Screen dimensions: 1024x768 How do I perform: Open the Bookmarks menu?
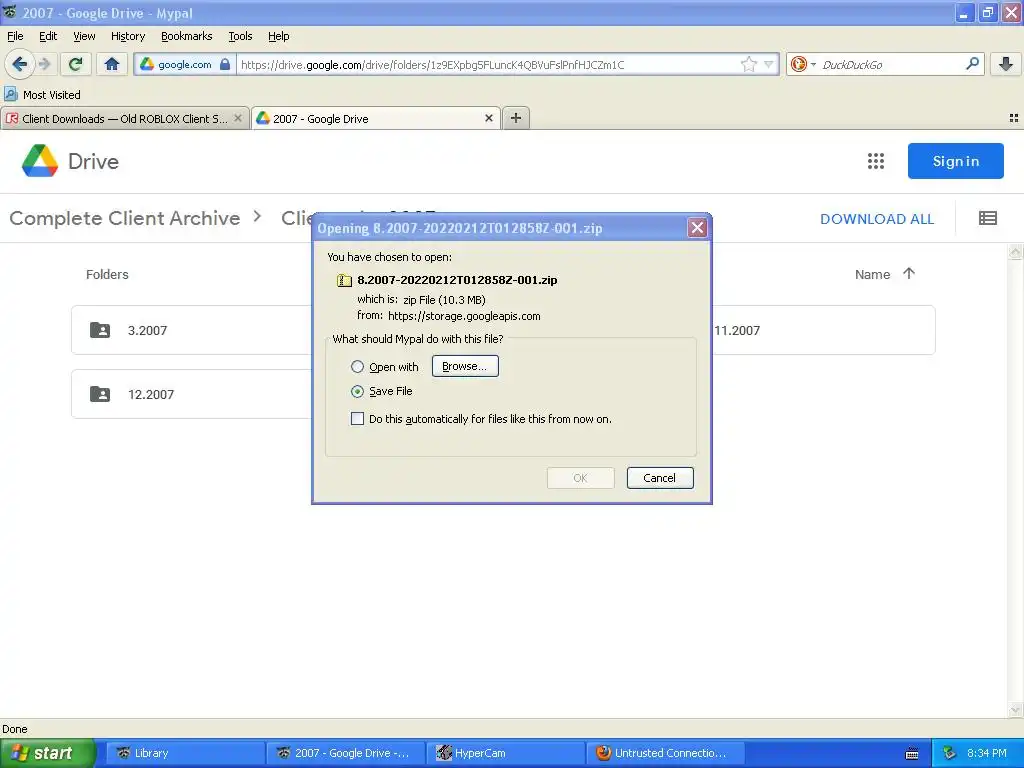[186, 36]
